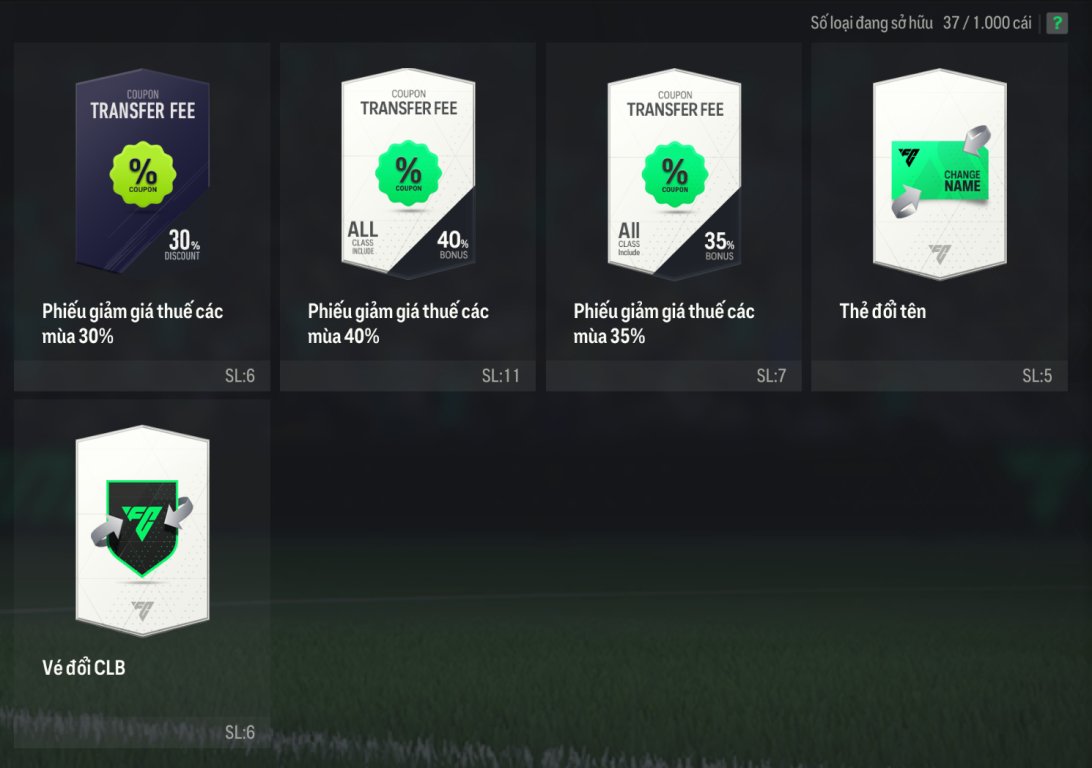
Task: Open the club change shield card image
Action: [143, 531]
